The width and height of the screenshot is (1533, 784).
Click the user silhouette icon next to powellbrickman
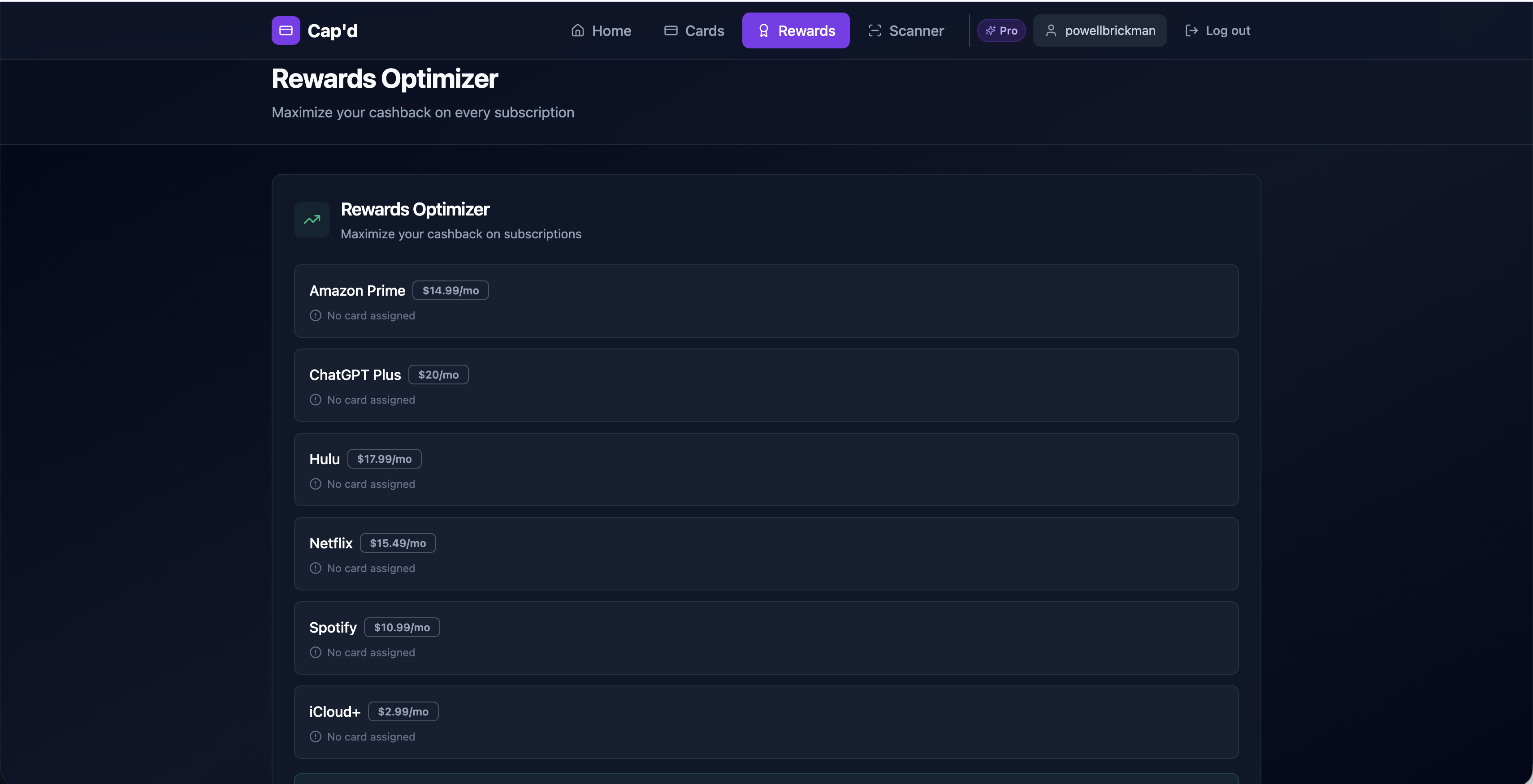click(x=1051, y=30)
